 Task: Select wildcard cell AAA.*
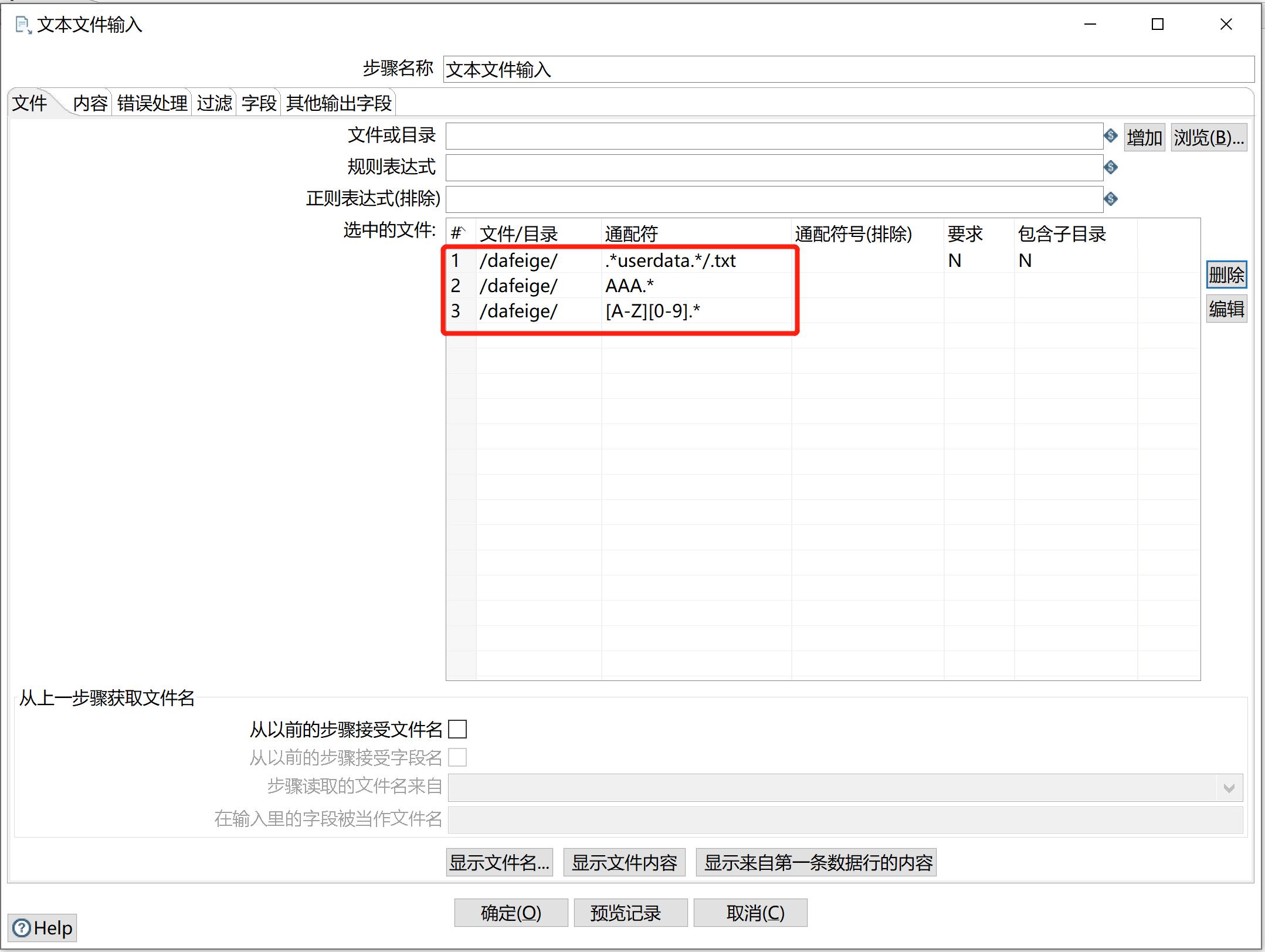pyautogui.click(x=696, y=286)
